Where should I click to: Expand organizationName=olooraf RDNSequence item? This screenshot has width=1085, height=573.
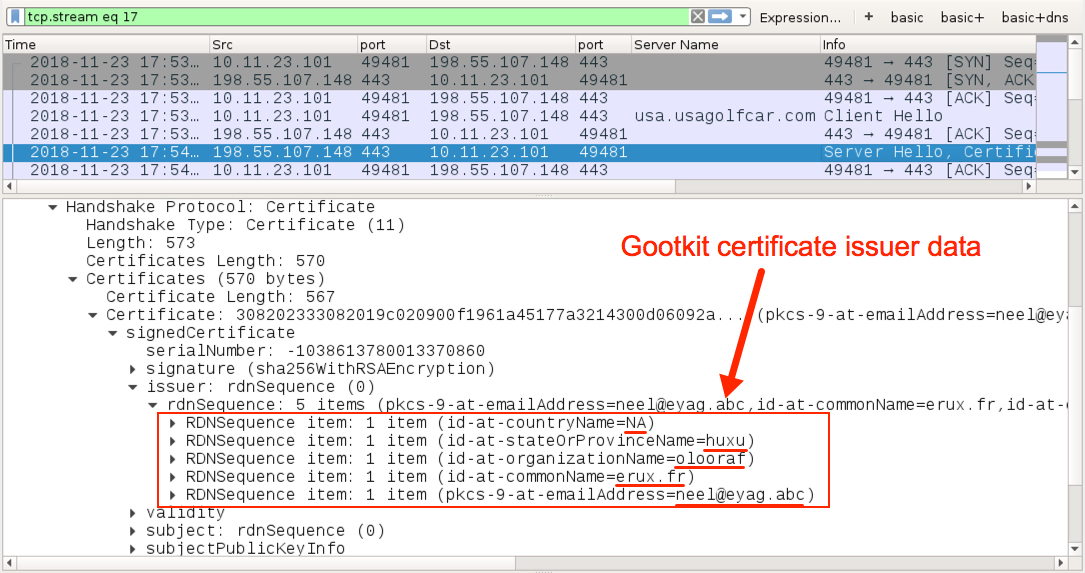click(x=172, y=459)
